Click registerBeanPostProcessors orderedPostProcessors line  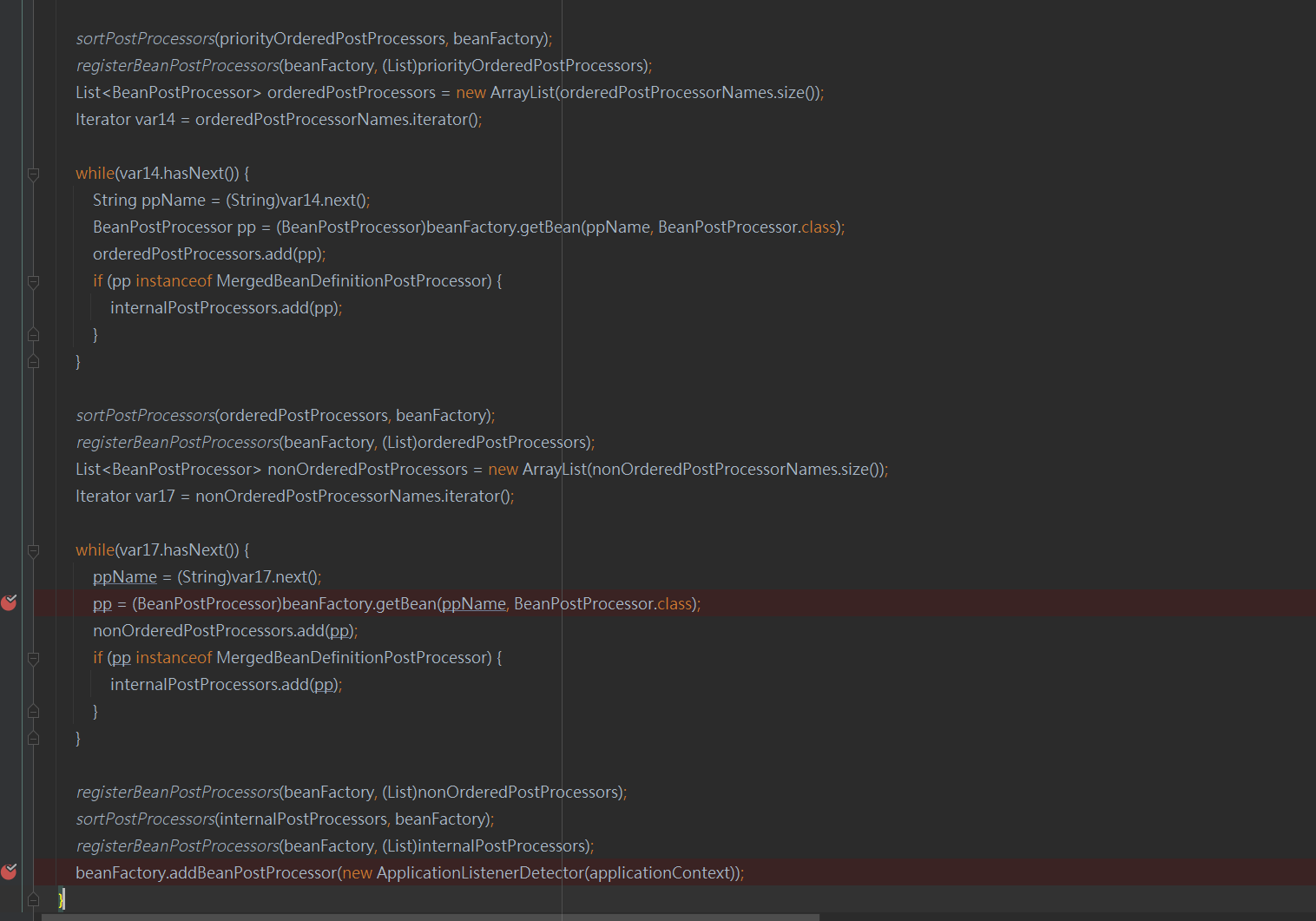coord(335,442)
